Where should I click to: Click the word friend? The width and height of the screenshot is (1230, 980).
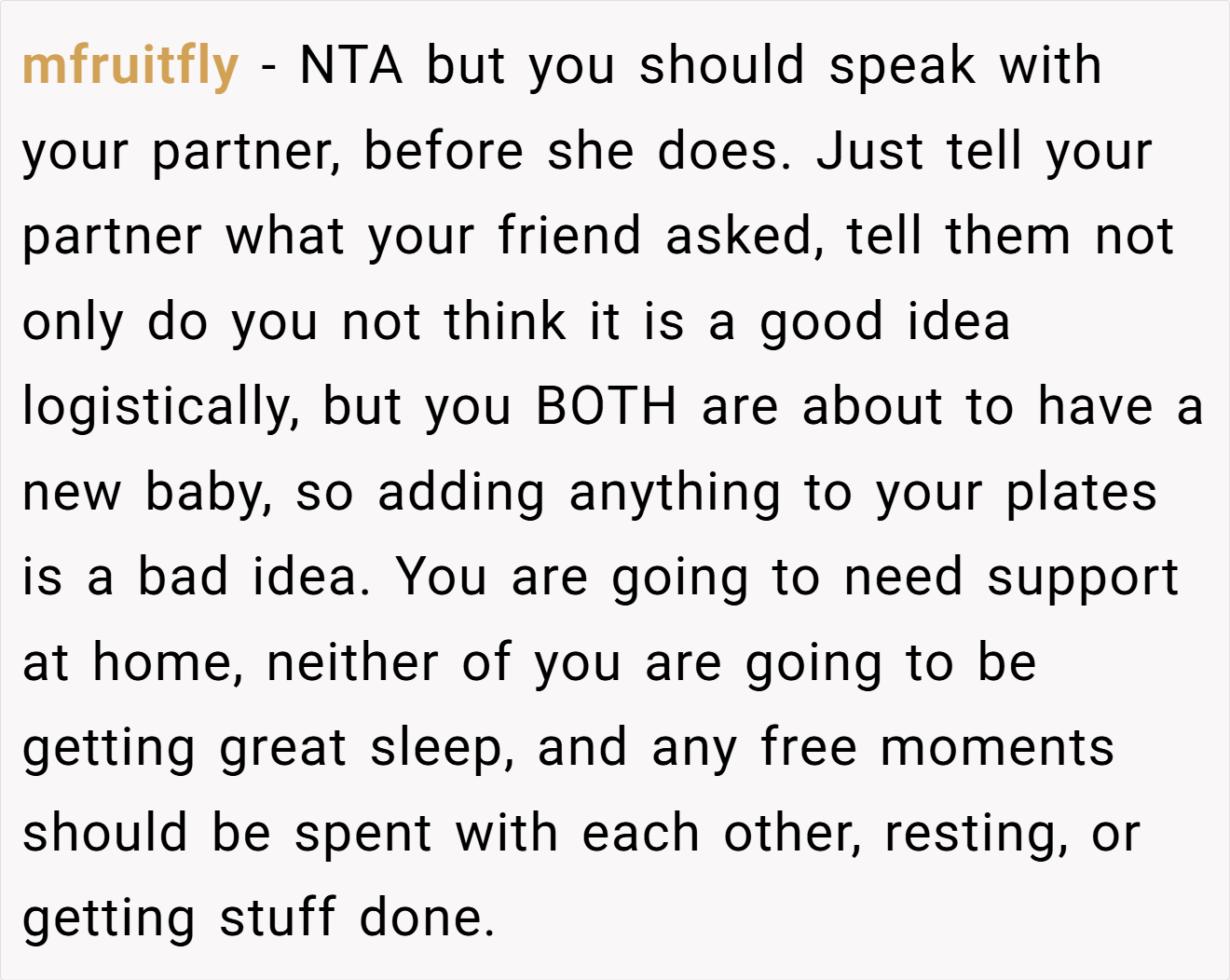[568, 237]
